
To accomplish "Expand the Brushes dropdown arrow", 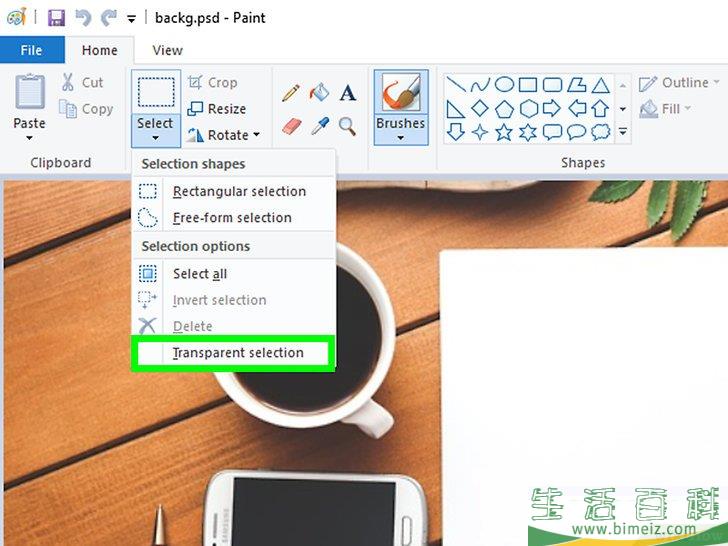I will tap(401, 138).
